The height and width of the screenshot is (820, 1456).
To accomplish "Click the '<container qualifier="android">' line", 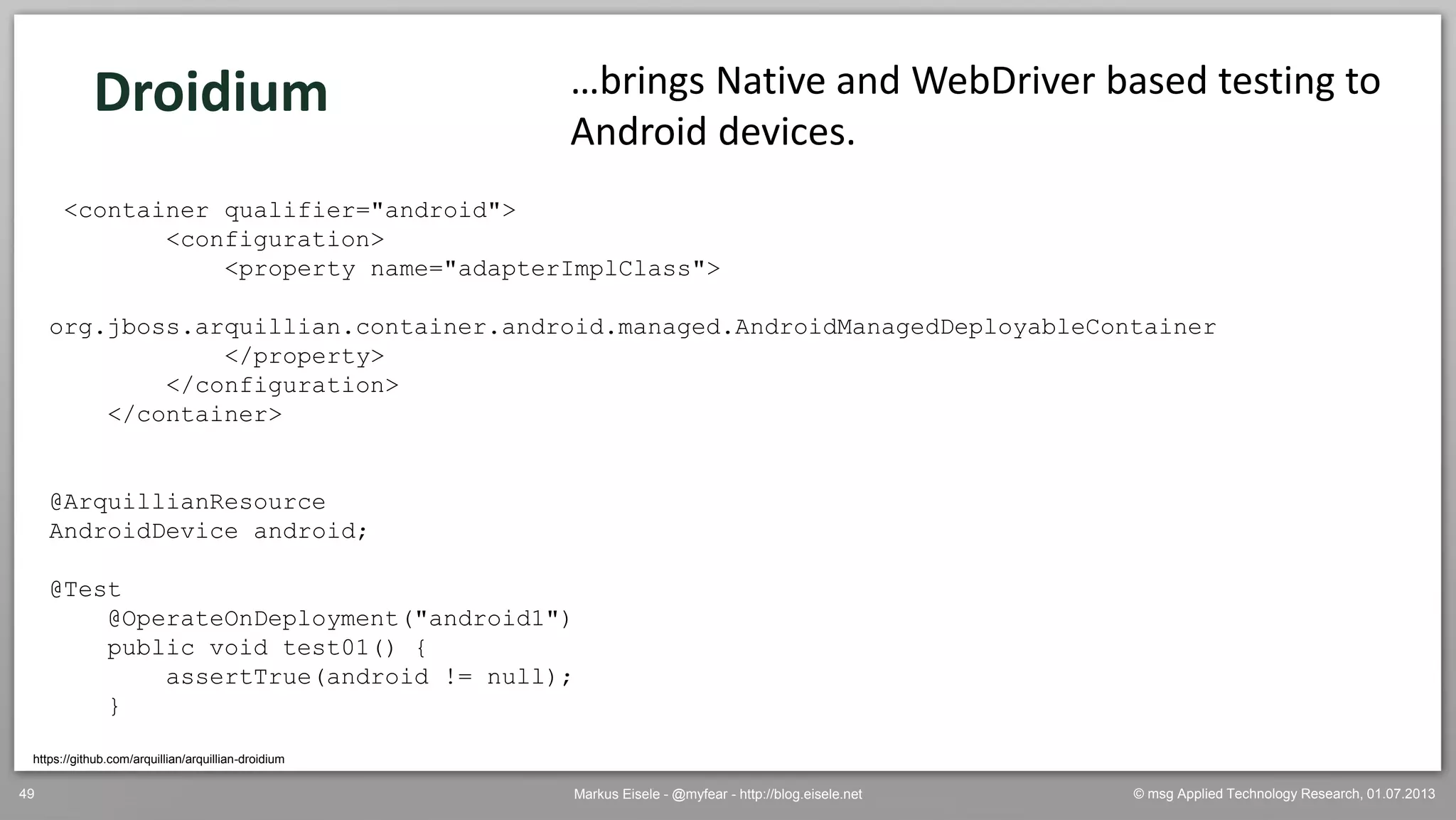I will [289, 211].
